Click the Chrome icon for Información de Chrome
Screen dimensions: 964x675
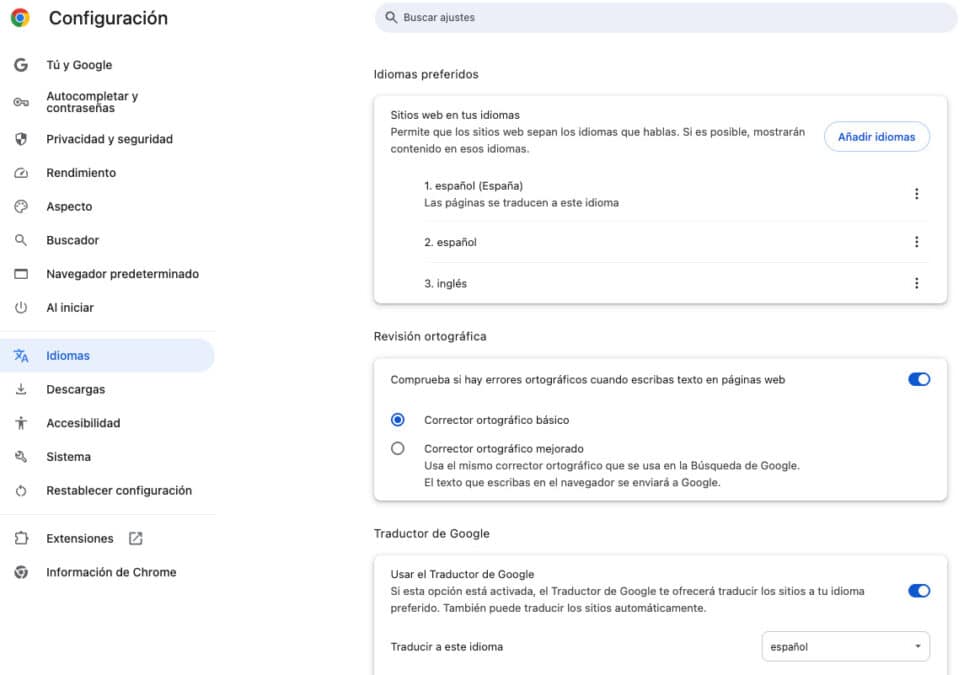coord(21,572)
